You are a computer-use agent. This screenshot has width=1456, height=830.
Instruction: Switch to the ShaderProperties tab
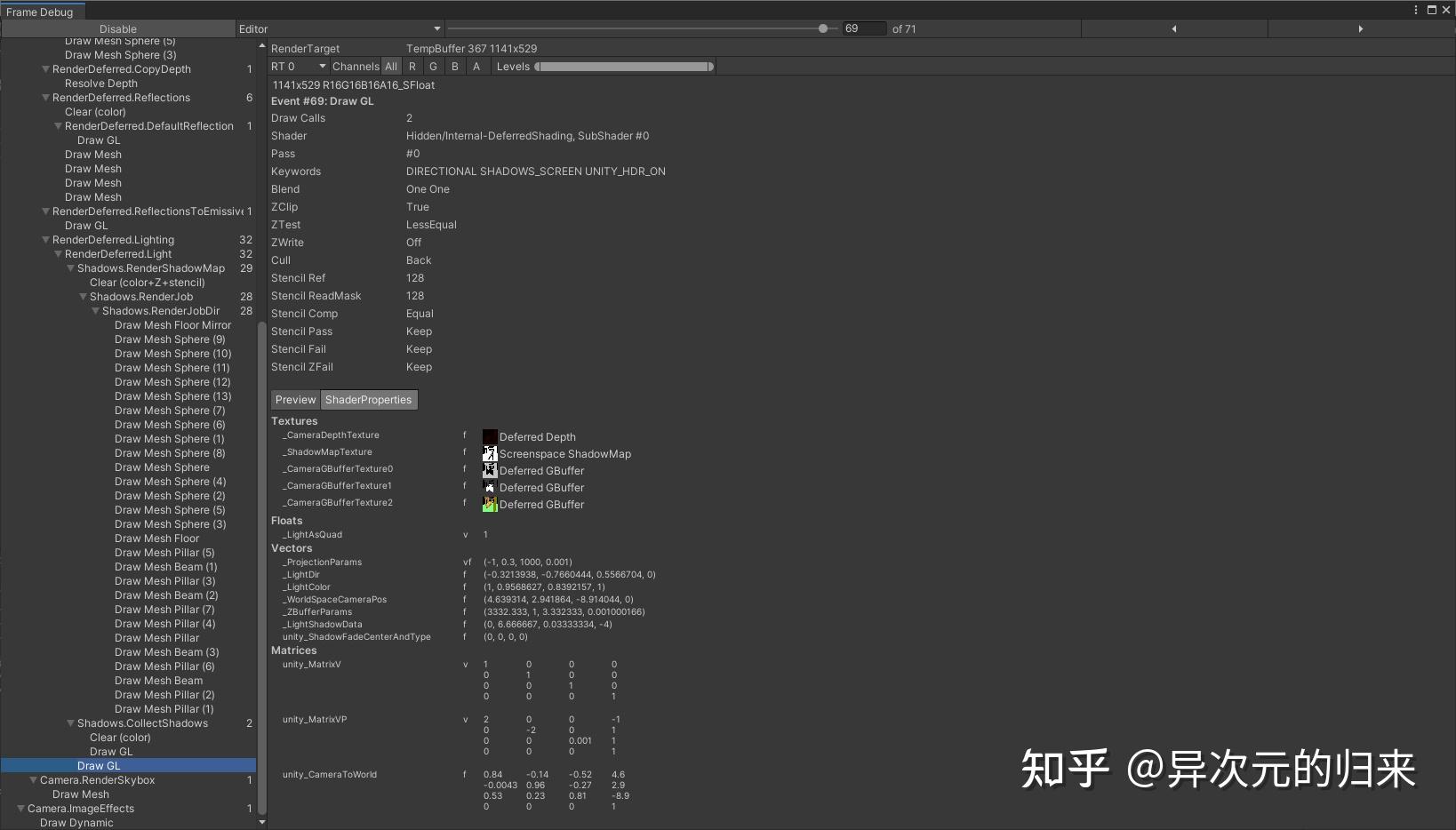coord(369,399)
